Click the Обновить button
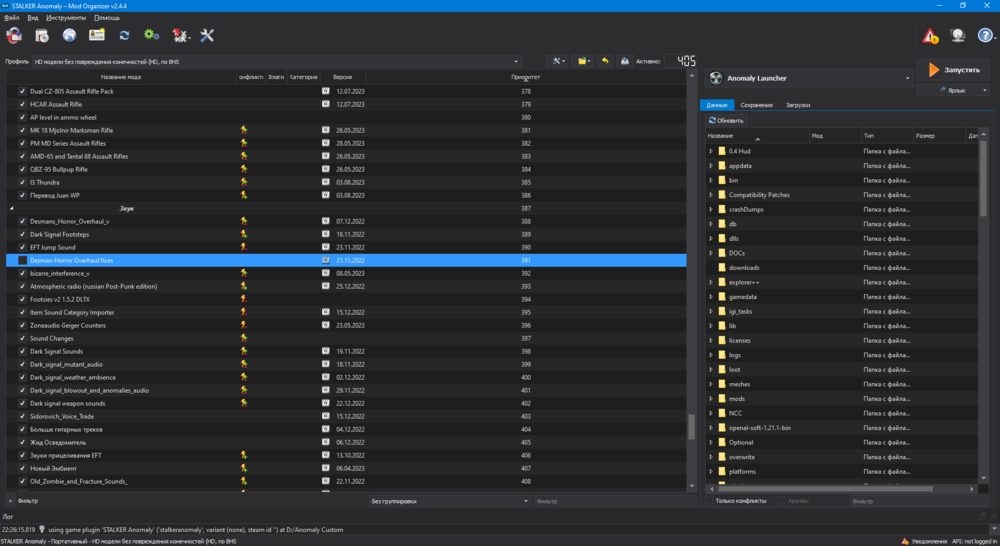This screenshot has height=546, width=1000. [x=726, y=120]
